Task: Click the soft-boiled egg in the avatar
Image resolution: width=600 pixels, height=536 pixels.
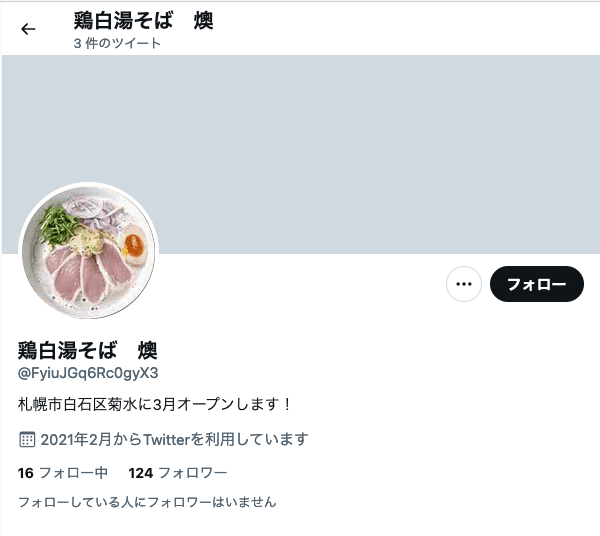Action: (x=132, y=245)
